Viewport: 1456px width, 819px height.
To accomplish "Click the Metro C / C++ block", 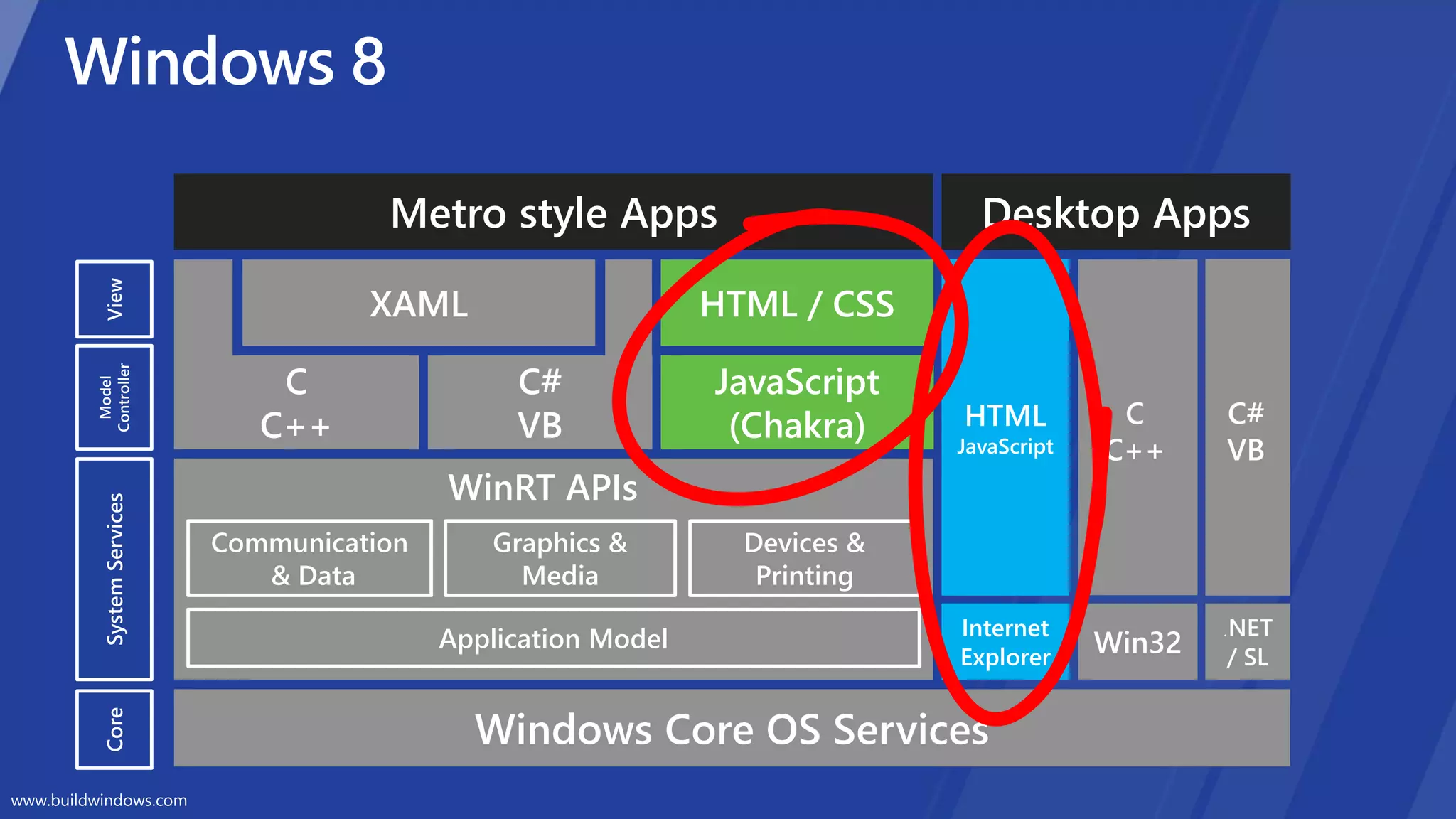I will [296, 402].
